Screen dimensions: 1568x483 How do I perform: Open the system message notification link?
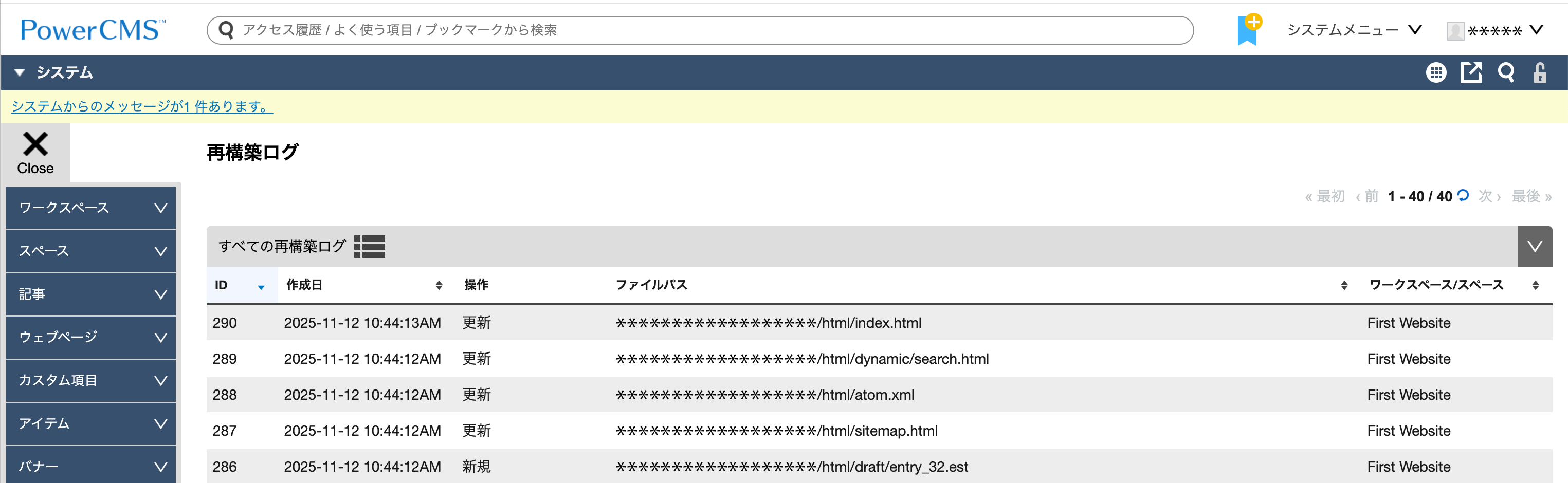coord(142,106)
